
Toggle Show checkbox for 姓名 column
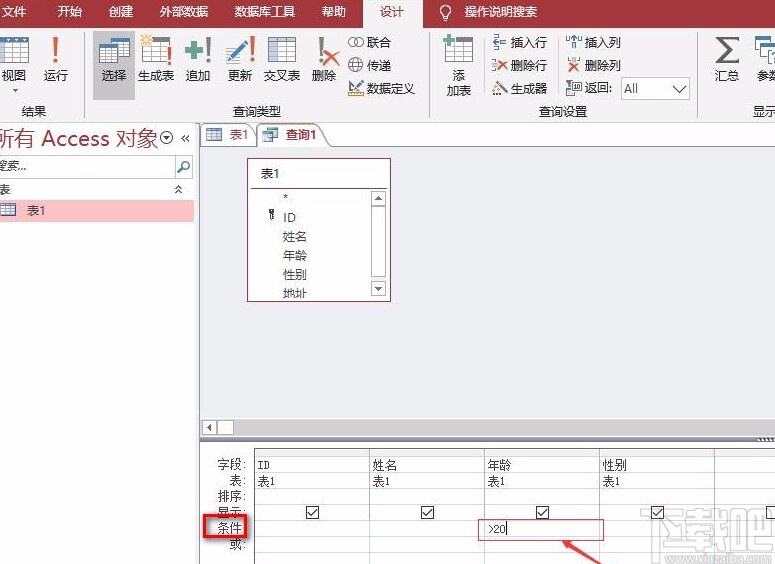[x=428, y=512]
